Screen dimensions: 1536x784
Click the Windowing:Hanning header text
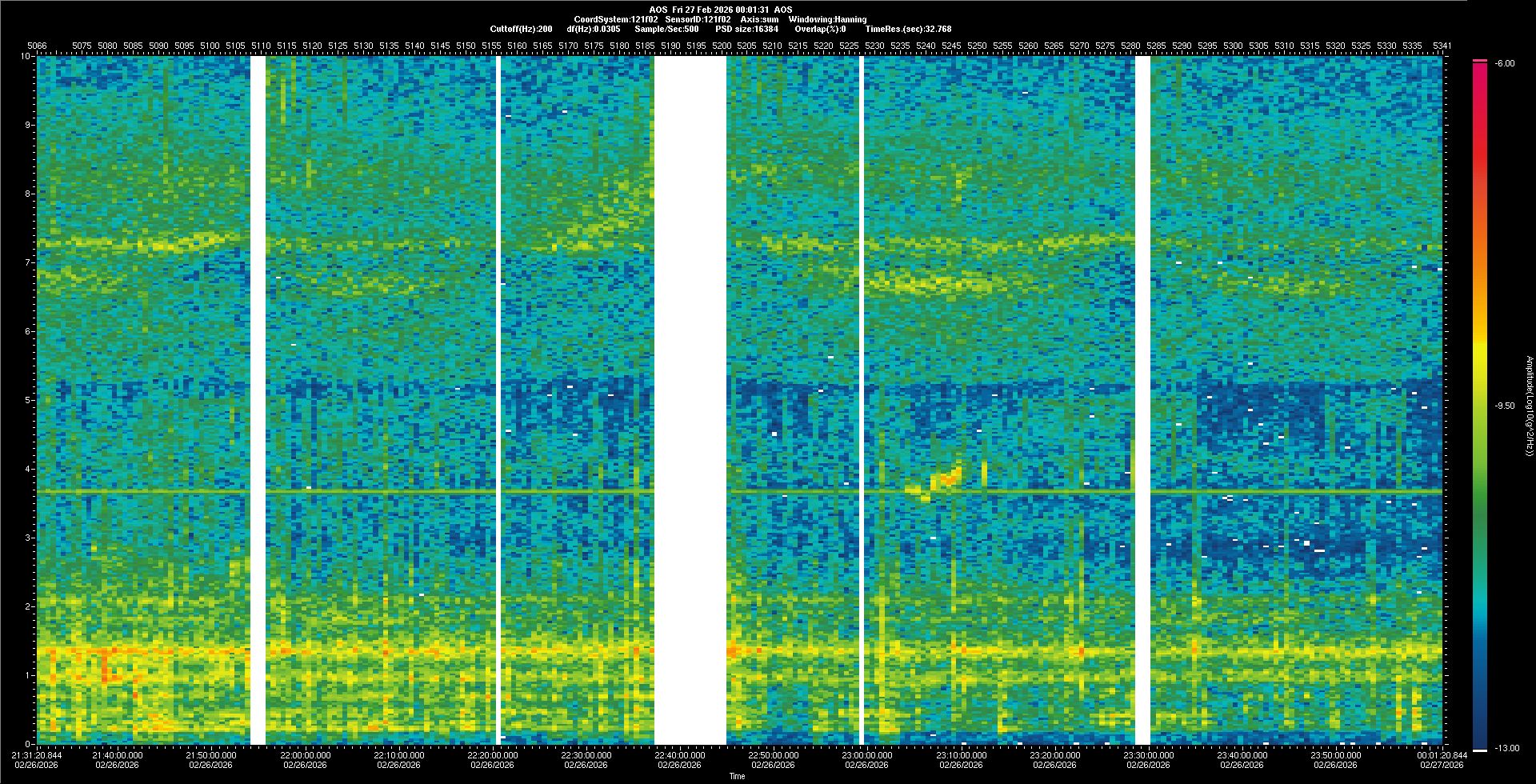827,19
